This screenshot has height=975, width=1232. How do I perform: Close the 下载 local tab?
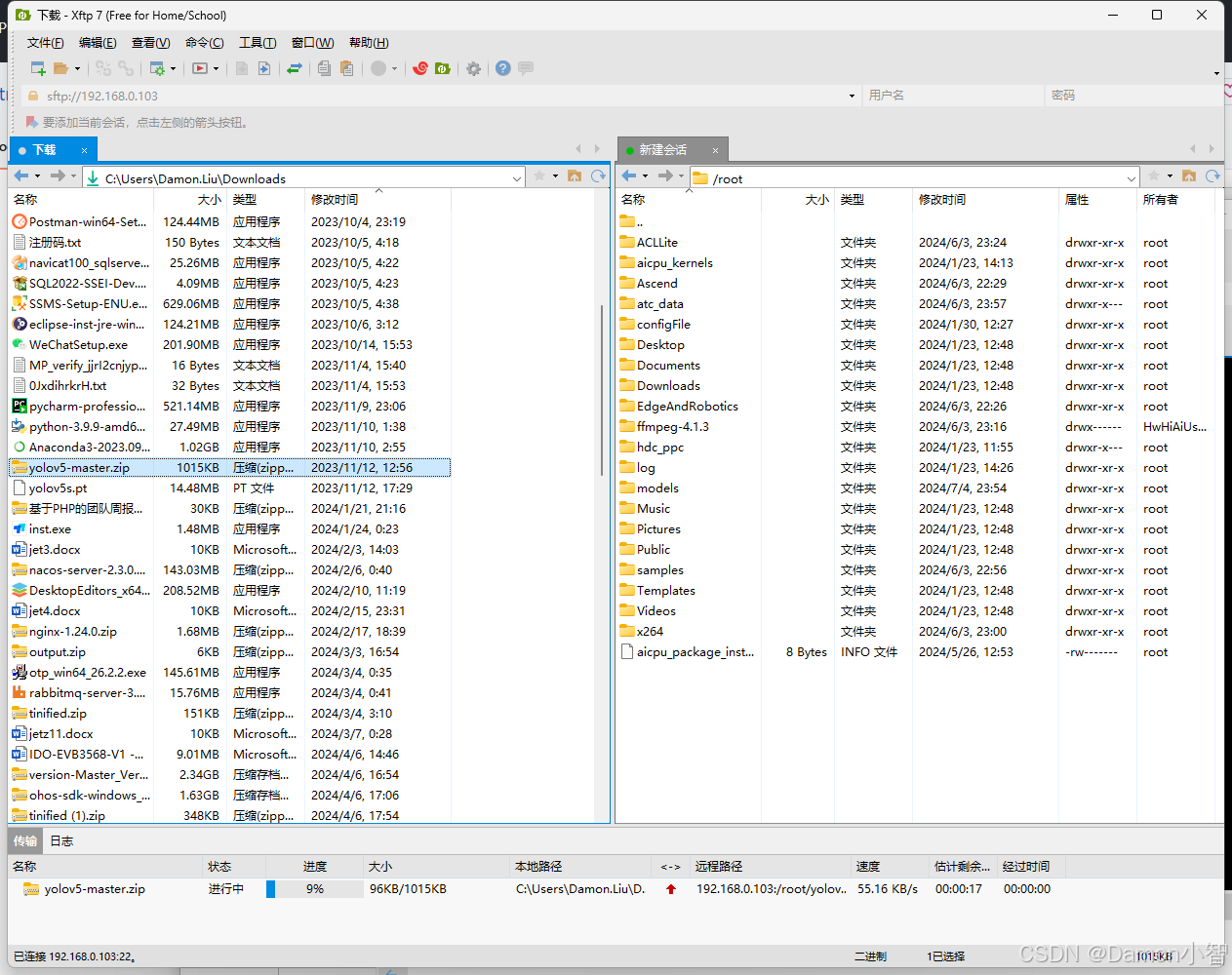pyautogui.click(x=84, y=150)
